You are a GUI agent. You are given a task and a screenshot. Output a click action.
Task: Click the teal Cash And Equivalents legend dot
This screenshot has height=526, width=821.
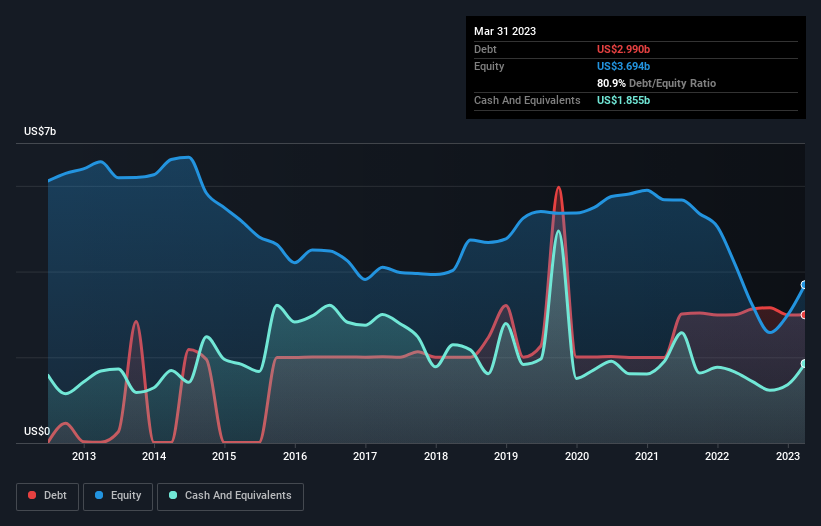173,495
